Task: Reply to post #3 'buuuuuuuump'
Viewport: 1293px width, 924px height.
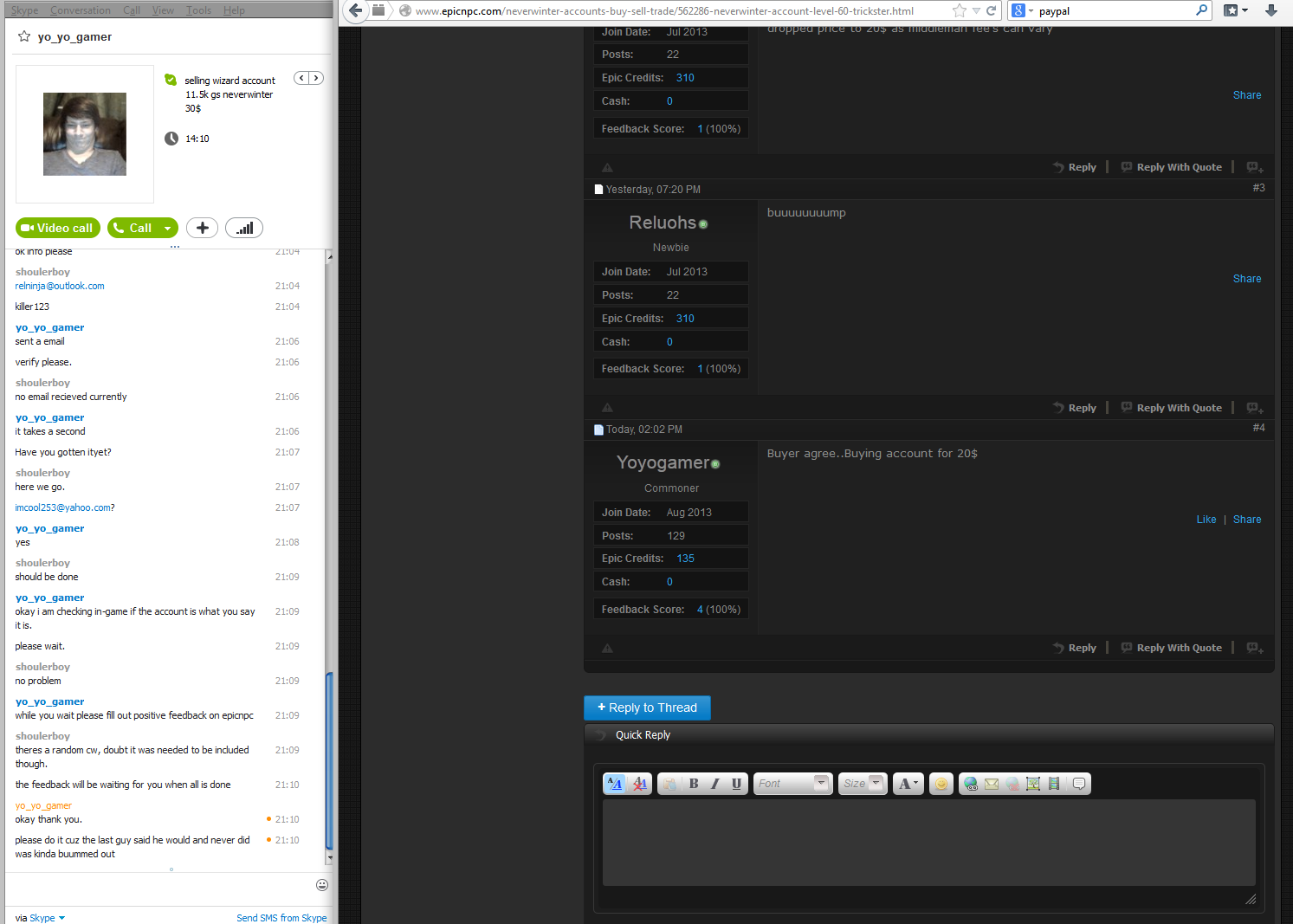Action: [x=1075, y=408]
